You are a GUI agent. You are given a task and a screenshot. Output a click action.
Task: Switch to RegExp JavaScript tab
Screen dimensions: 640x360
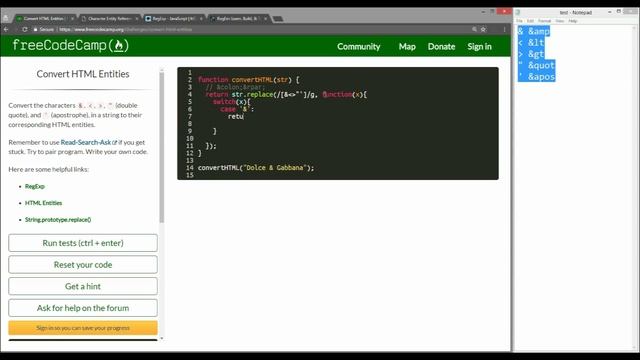(x=173, y=19)
